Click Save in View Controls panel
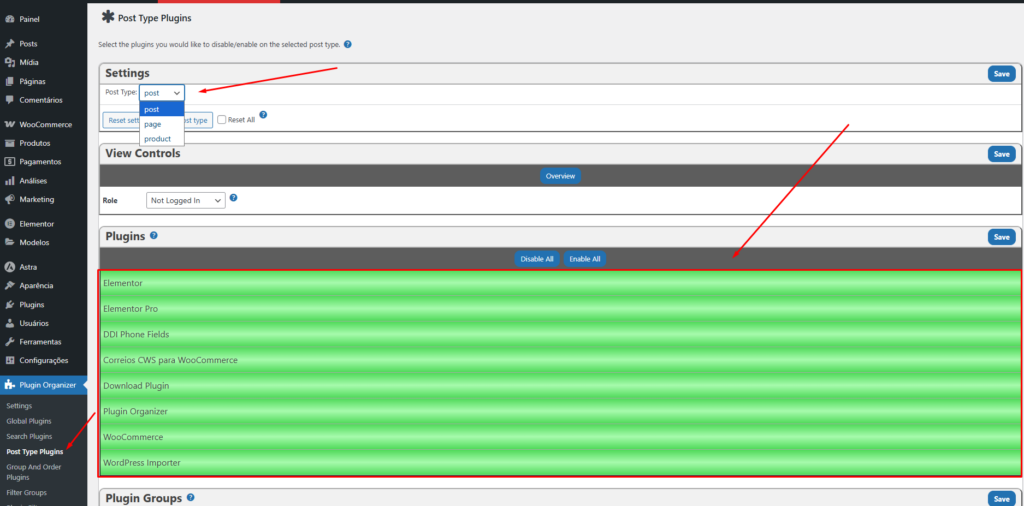1024x506 pixels. pyautogui.click(x=1002, y=154)
